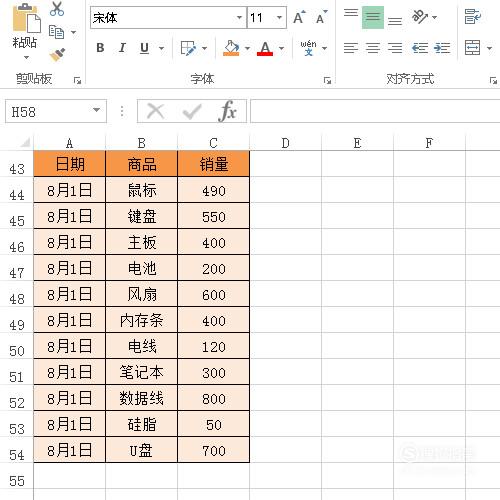Click the Wrap Text icon
This screenshot has height=500, width=500.
(473, 17)
